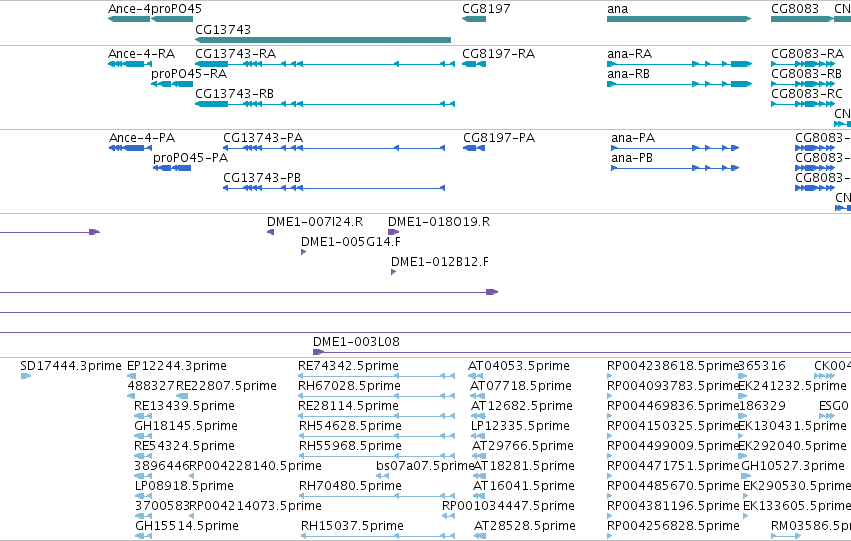Select the DME1-005G14.F feature label
This screenshot has width=851, height=541.
[x=351, y=242]
